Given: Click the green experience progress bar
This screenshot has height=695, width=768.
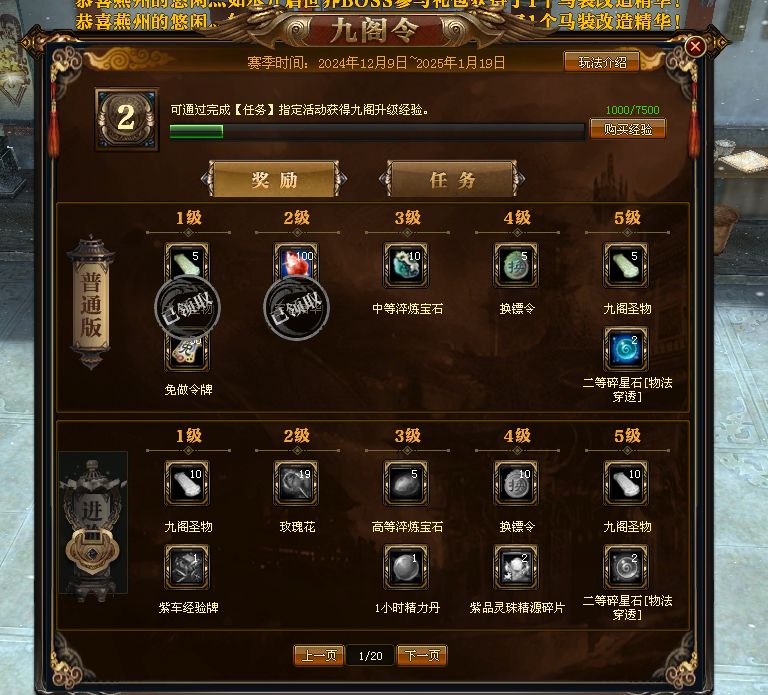Looking at the screenshot, I should tap(377, 131).
